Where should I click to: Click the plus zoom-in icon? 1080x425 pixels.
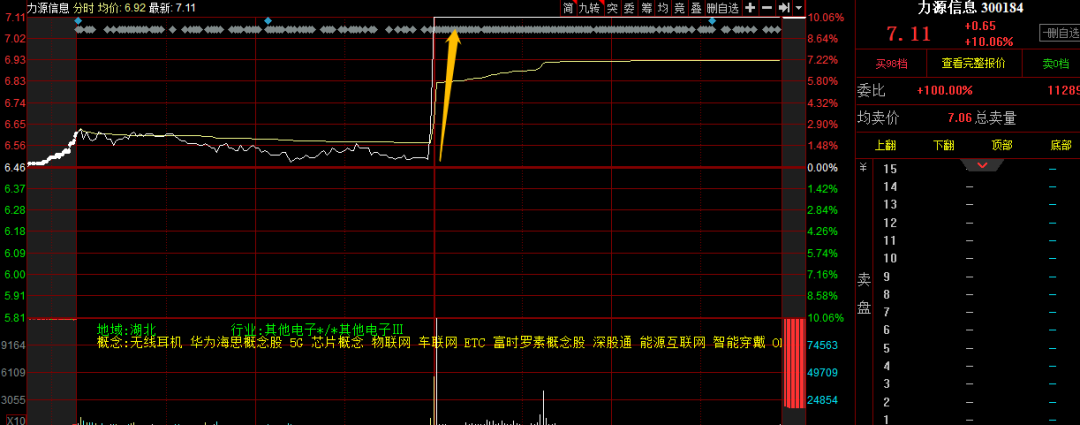[x=750, y=8]
